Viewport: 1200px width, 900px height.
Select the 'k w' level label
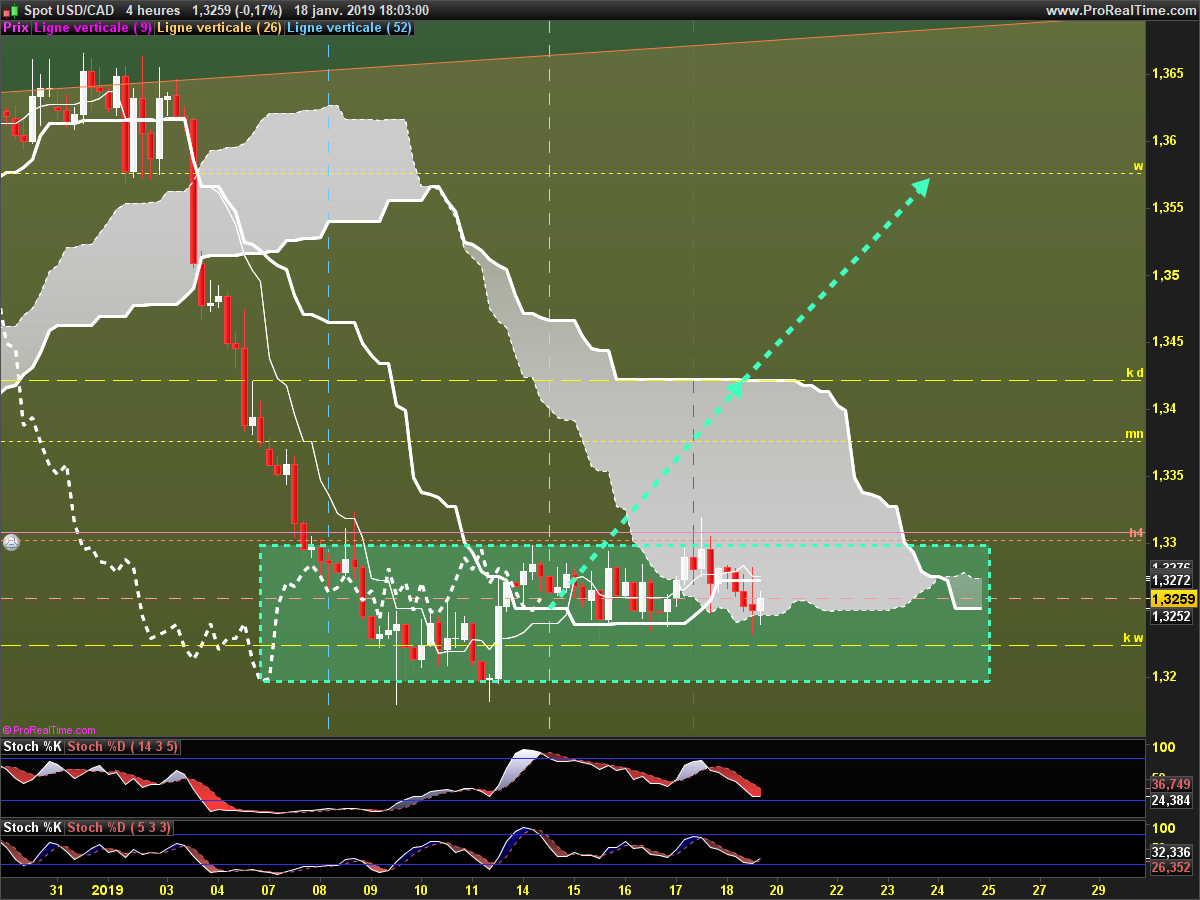[1133, 638]
